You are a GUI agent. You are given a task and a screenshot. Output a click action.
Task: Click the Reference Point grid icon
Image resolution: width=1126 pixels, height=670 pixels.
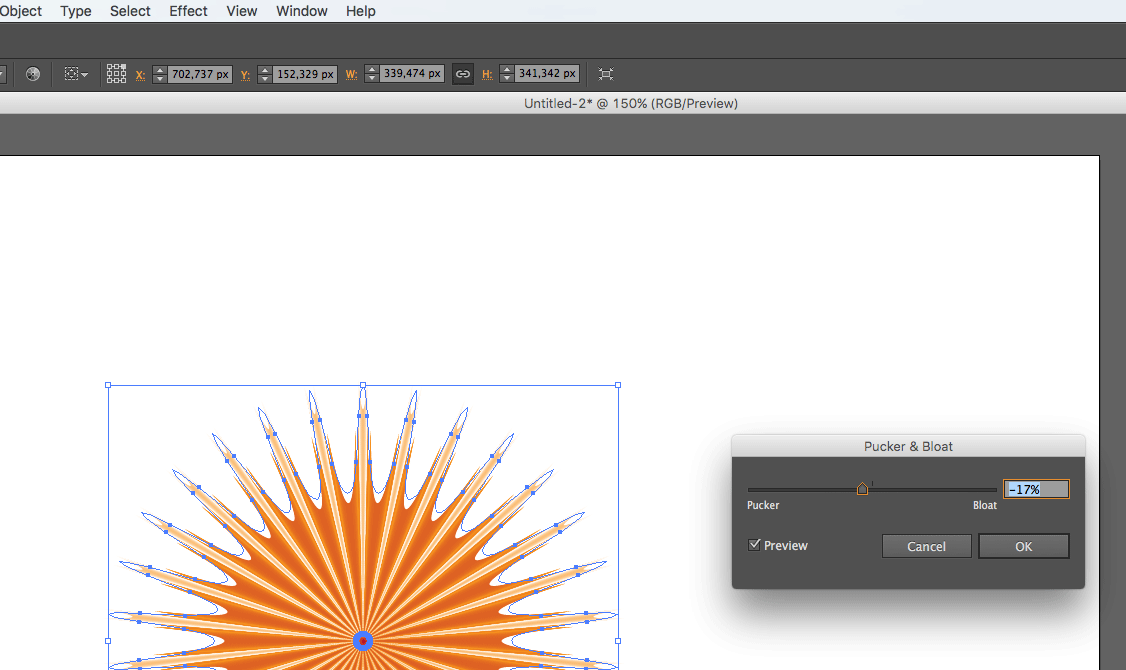pos(116,74)
